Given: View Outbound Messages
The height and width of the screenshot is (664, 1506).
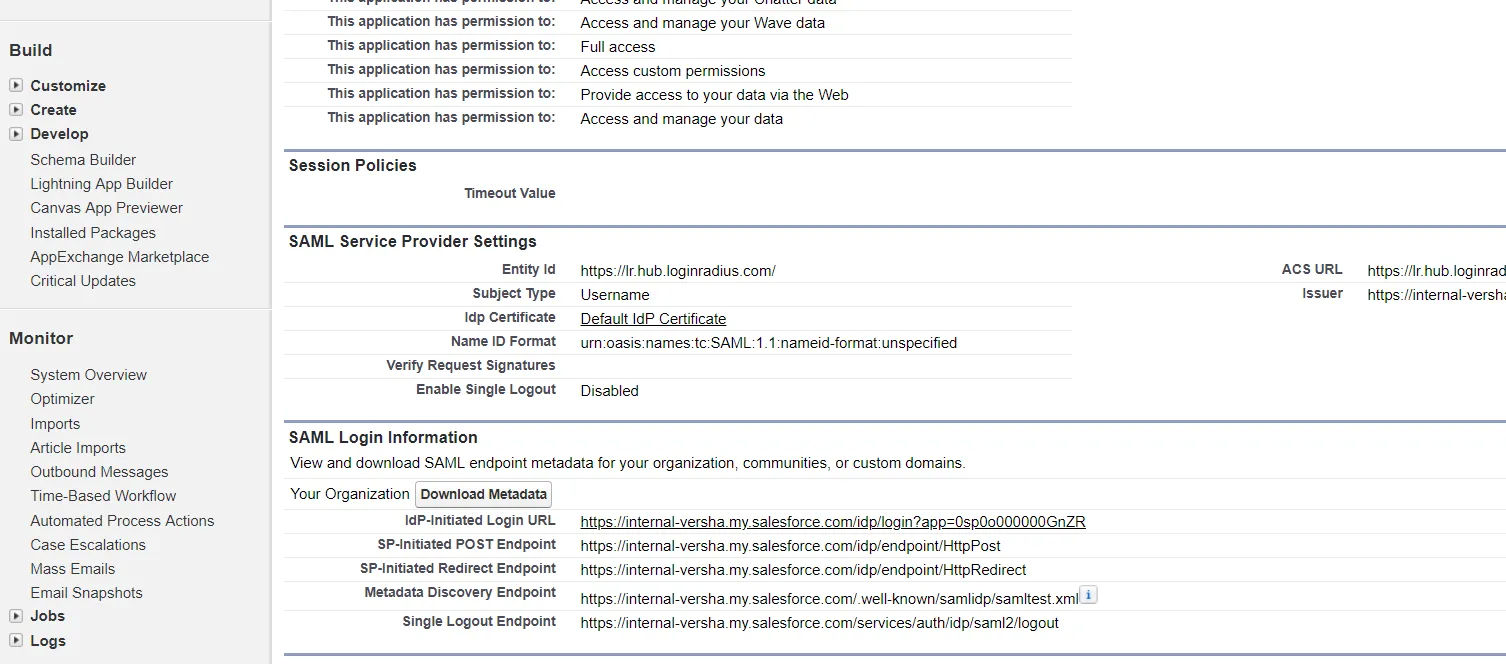Looking at the screenshot, I should tap(99, 471).
